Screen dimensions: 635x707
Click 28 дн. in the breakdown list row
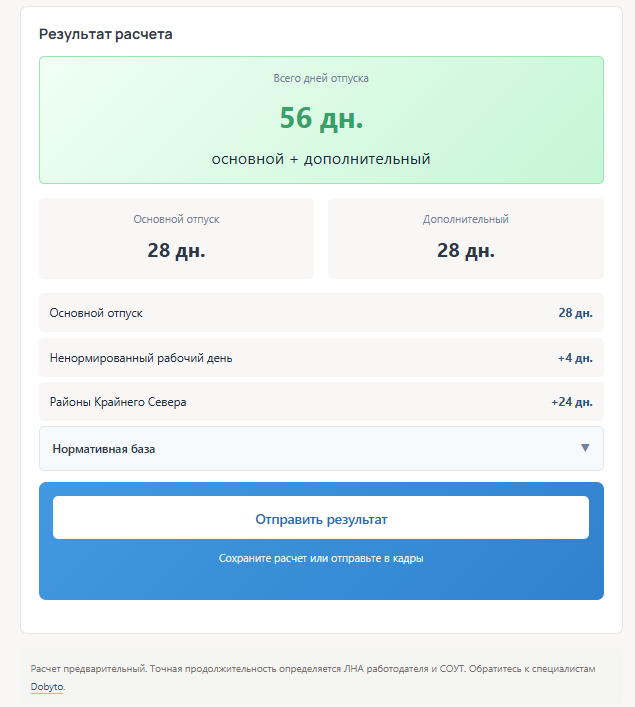(575, 313)
